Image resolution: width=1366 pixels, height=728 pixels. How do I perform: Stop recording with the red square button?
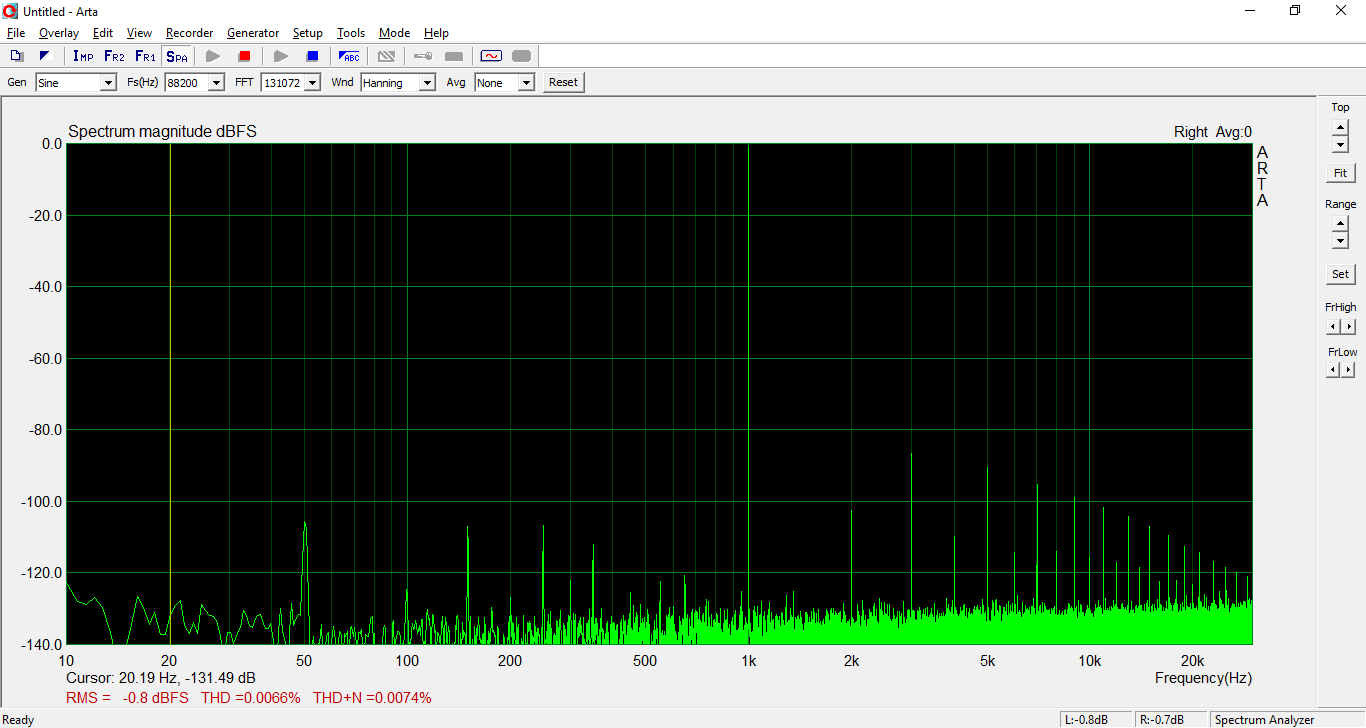[244, 56]
